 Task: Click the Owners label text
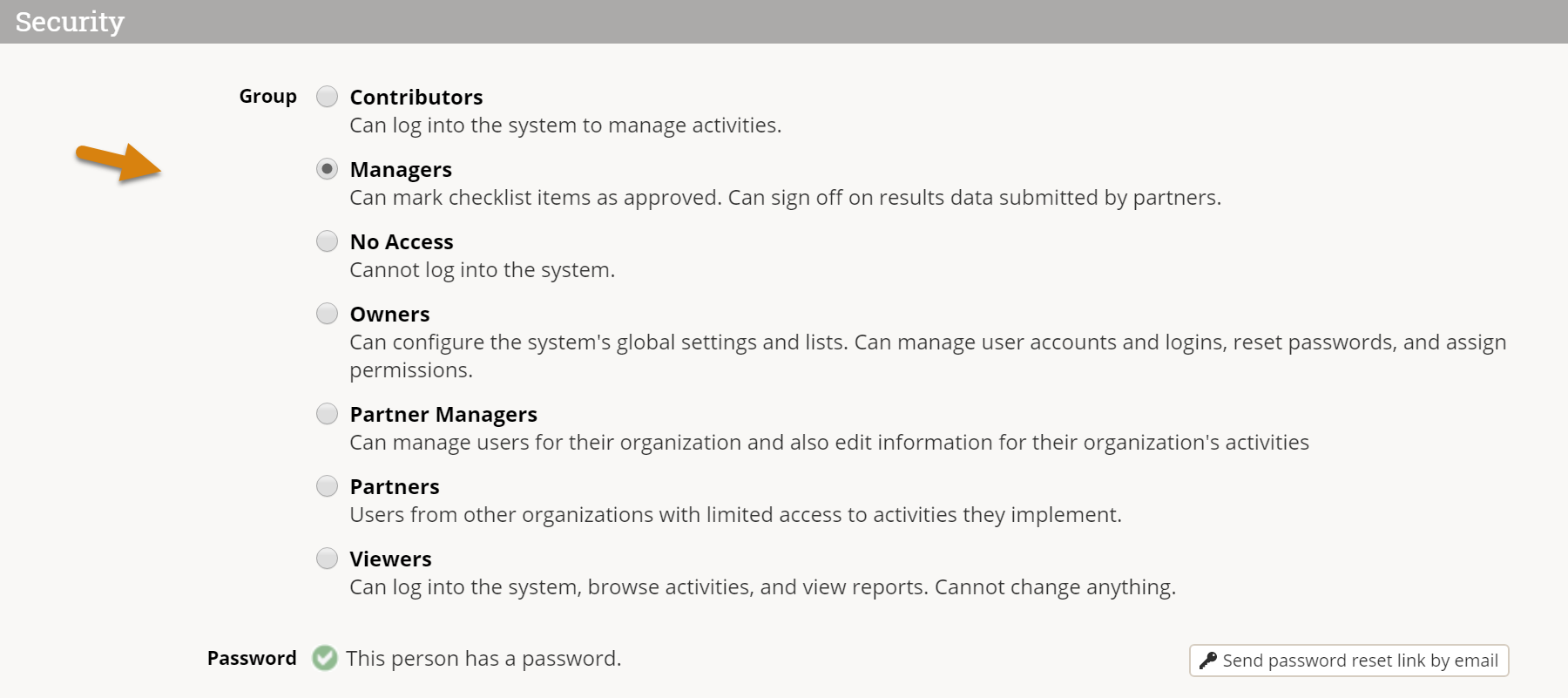point(389,314)
